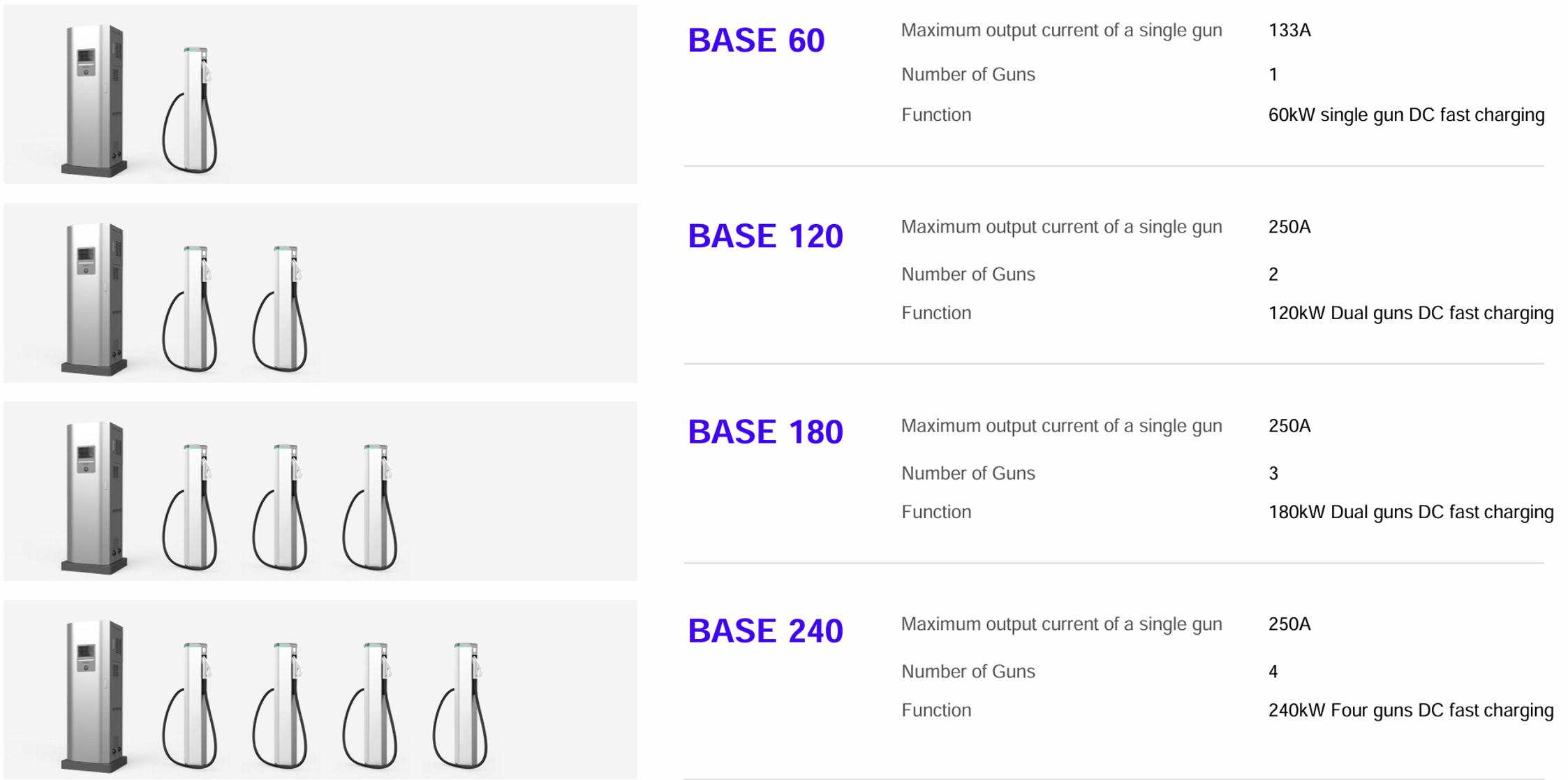
Task: Click the power cabinet in BASE 240 image
Action: point(94,696)
